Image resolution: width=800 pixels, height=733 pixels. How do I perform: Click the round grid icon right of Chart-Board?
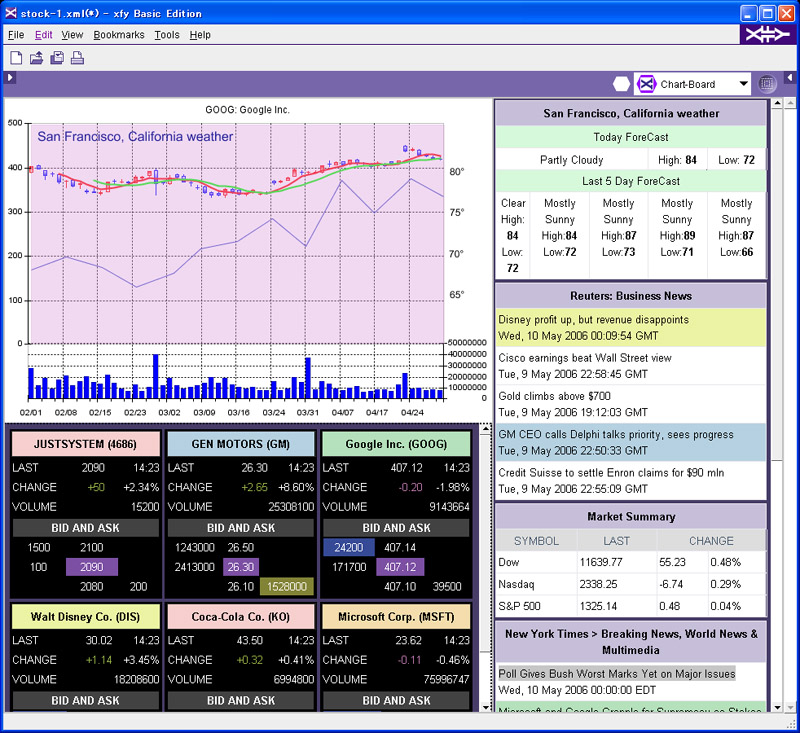point(766,84)
